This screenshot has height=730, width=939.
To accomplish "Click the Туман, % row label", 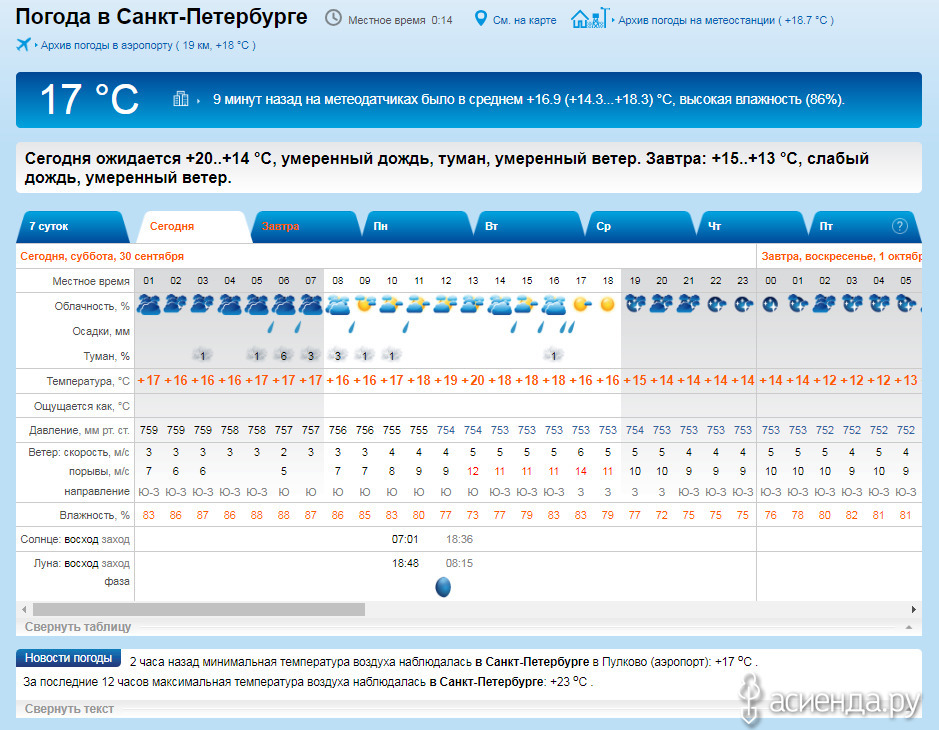I will 106,356.
